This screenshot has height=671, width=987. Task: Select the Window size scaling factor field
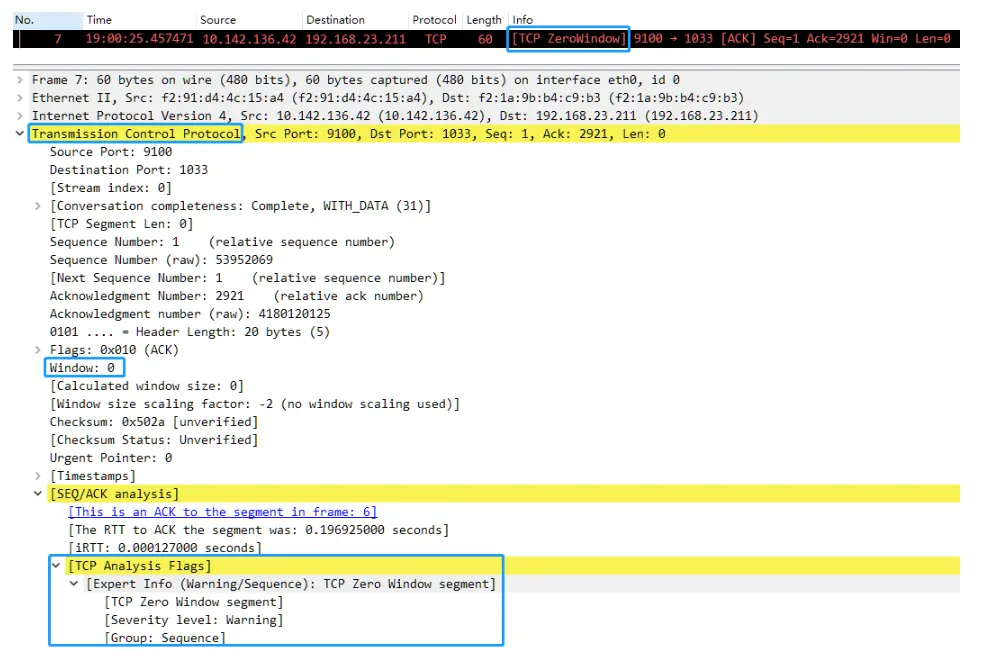(x=255, y=404)
